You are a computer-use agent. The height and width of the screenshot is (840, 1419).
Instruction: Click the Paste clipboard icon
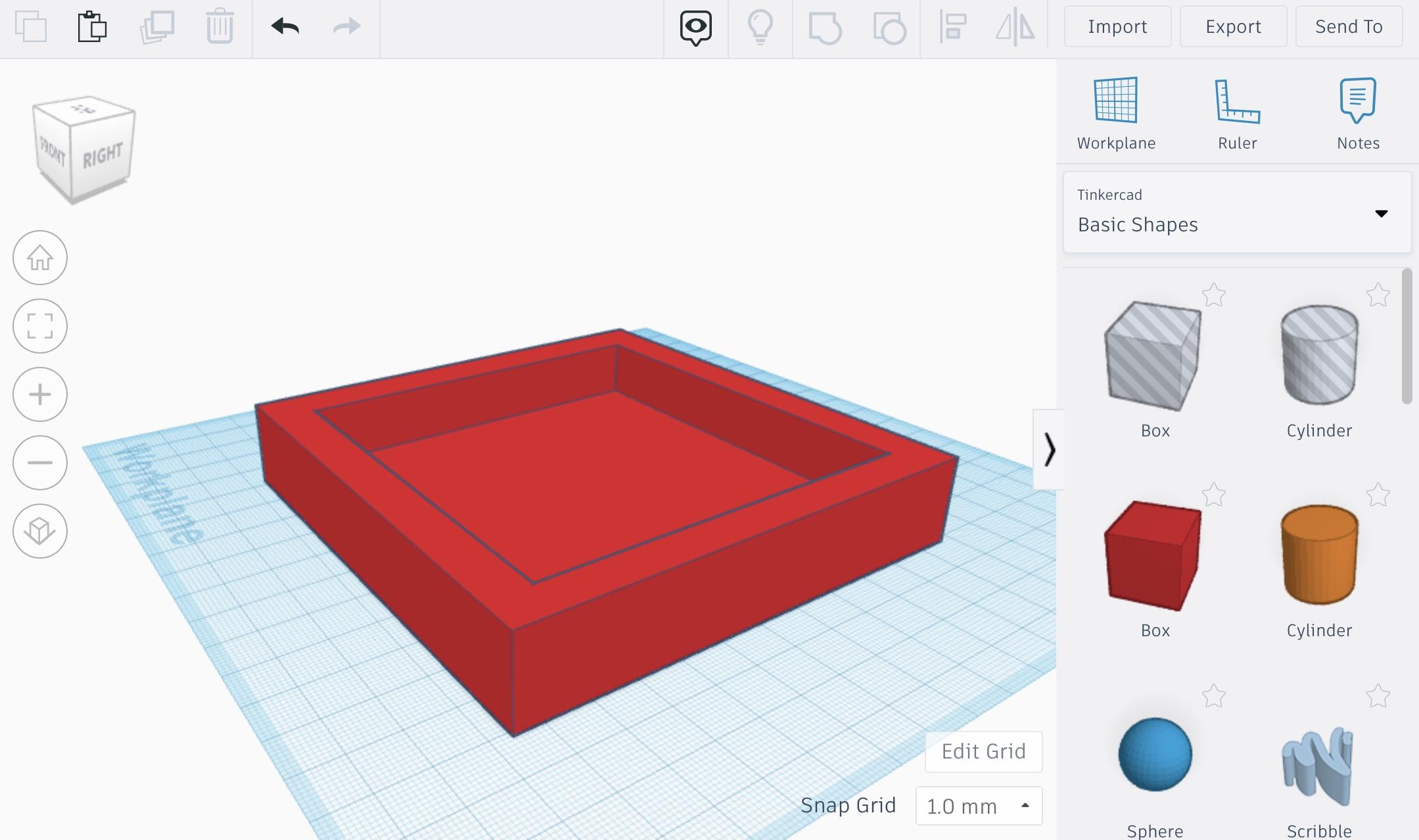click(92, 27)
